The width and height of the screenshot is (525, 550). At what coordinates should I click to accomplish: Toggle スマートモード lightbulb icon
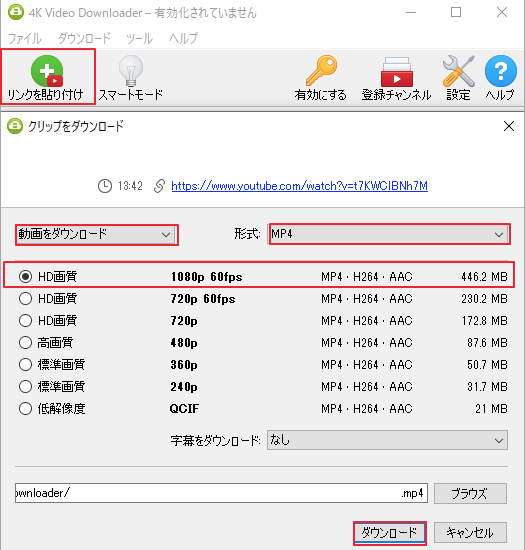tap(131, 71)
